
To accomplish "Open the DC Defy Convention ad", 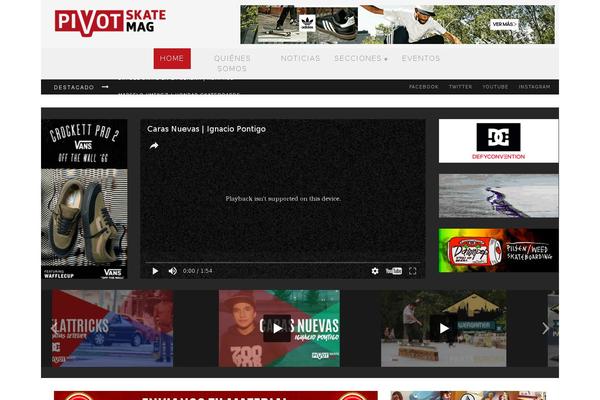I will click(x=498, y=141).
